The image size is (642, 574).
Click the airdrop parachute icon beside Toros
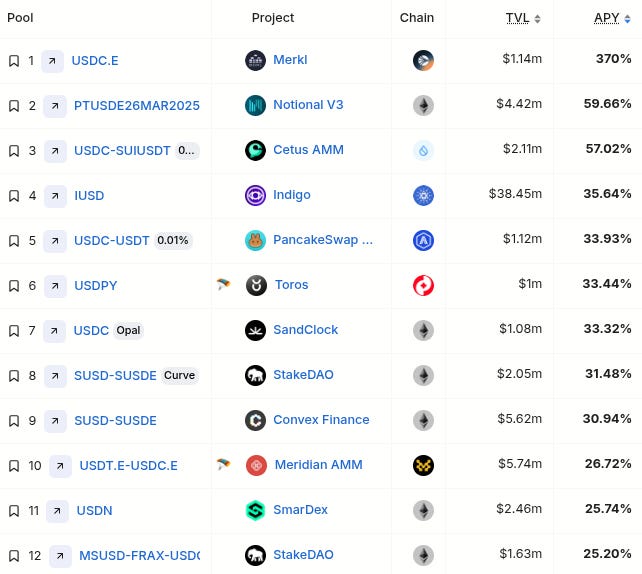[x=224, y=285]
